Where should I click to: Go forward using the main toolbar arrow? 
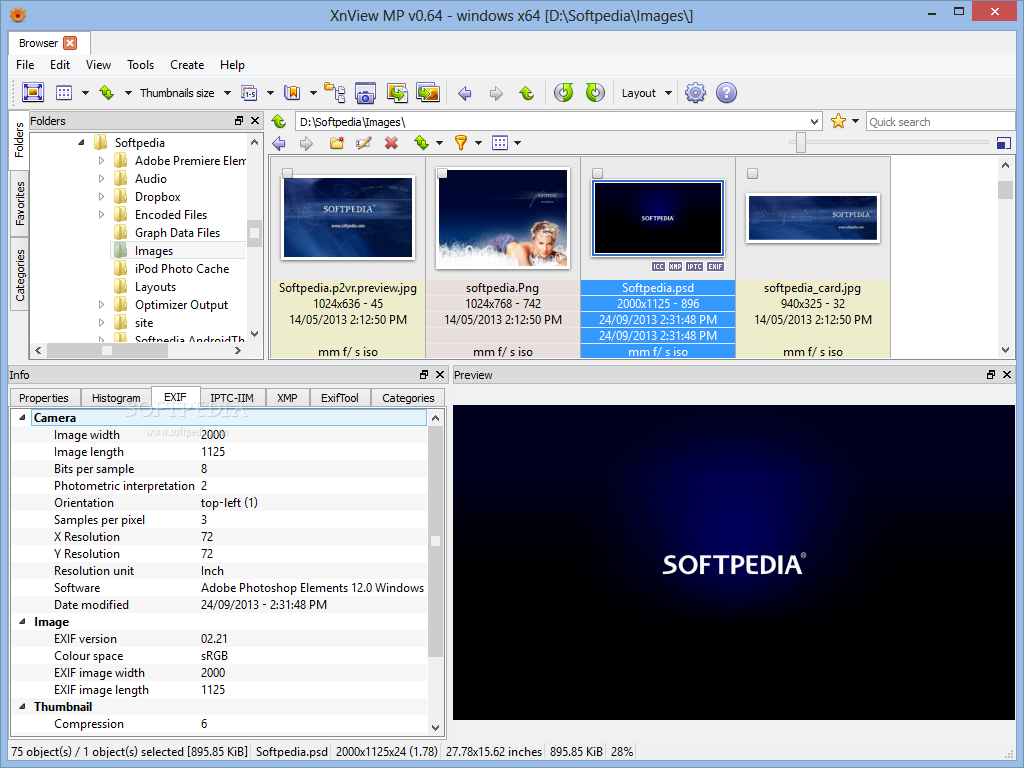(496, 93)
